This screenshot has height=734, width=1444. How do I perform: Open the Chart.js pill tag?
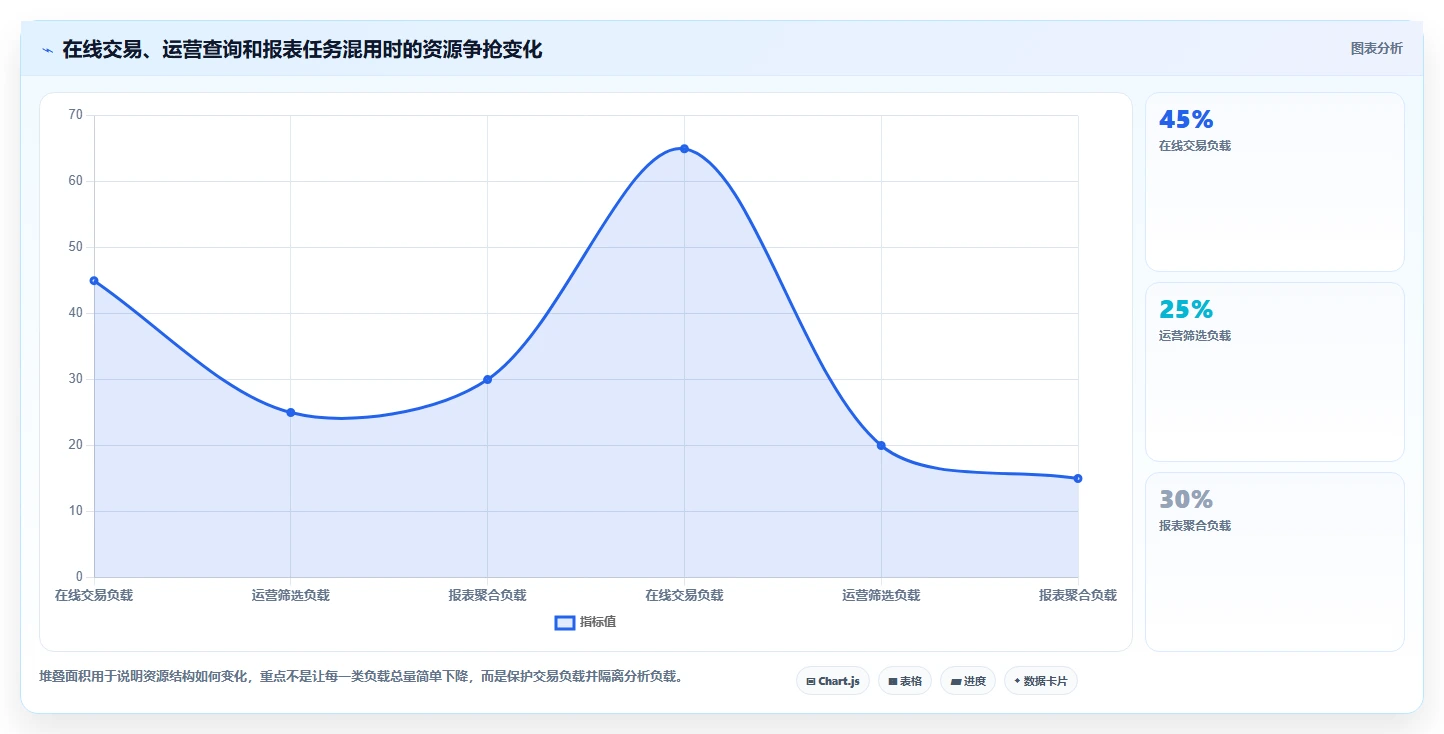pyautogui.click(x=833, y=681)
